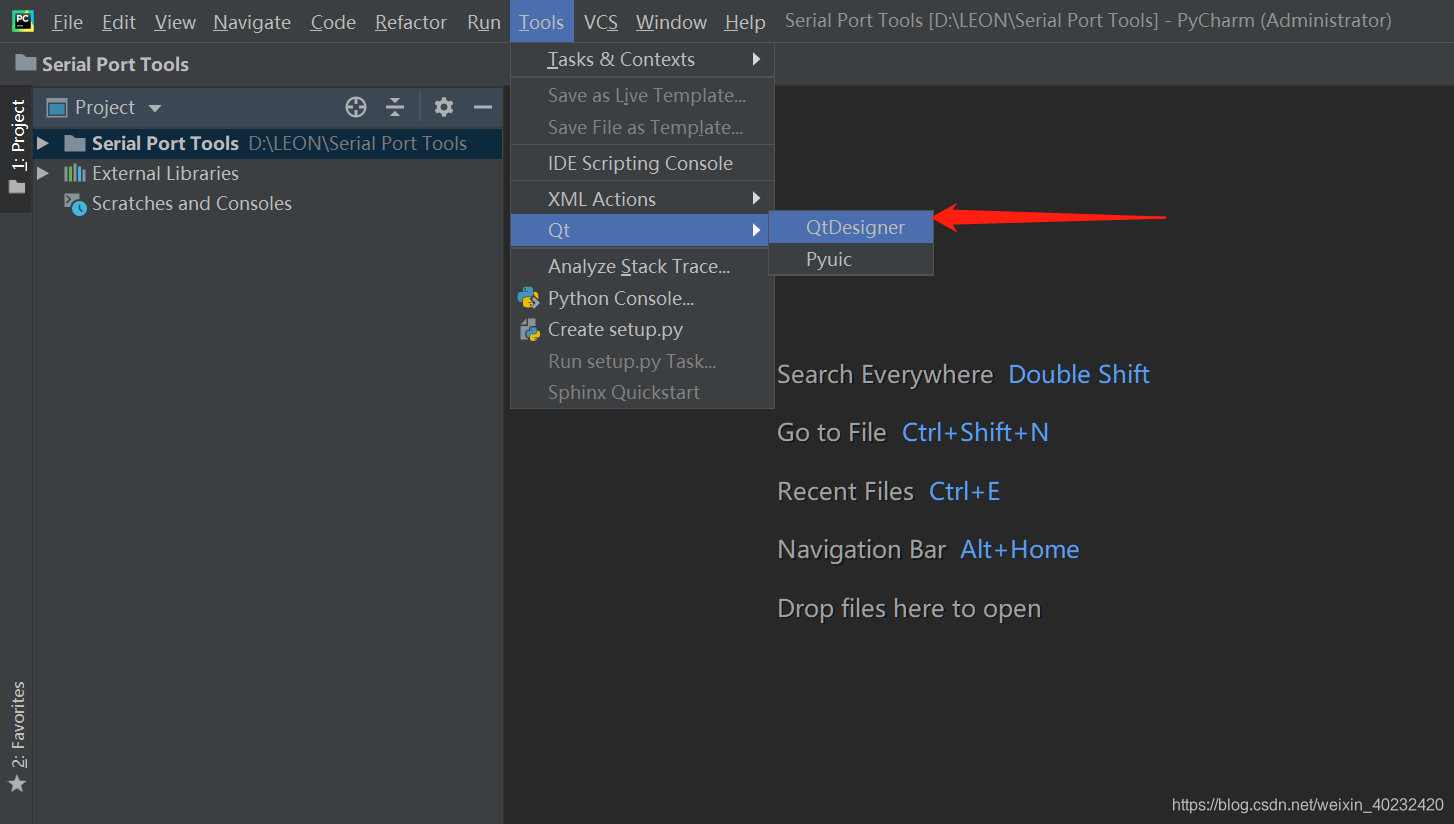This screenshot has height=824, width=1454.
Task: Click the Alt+Home shortcut text
Action: click(1020, 549)
